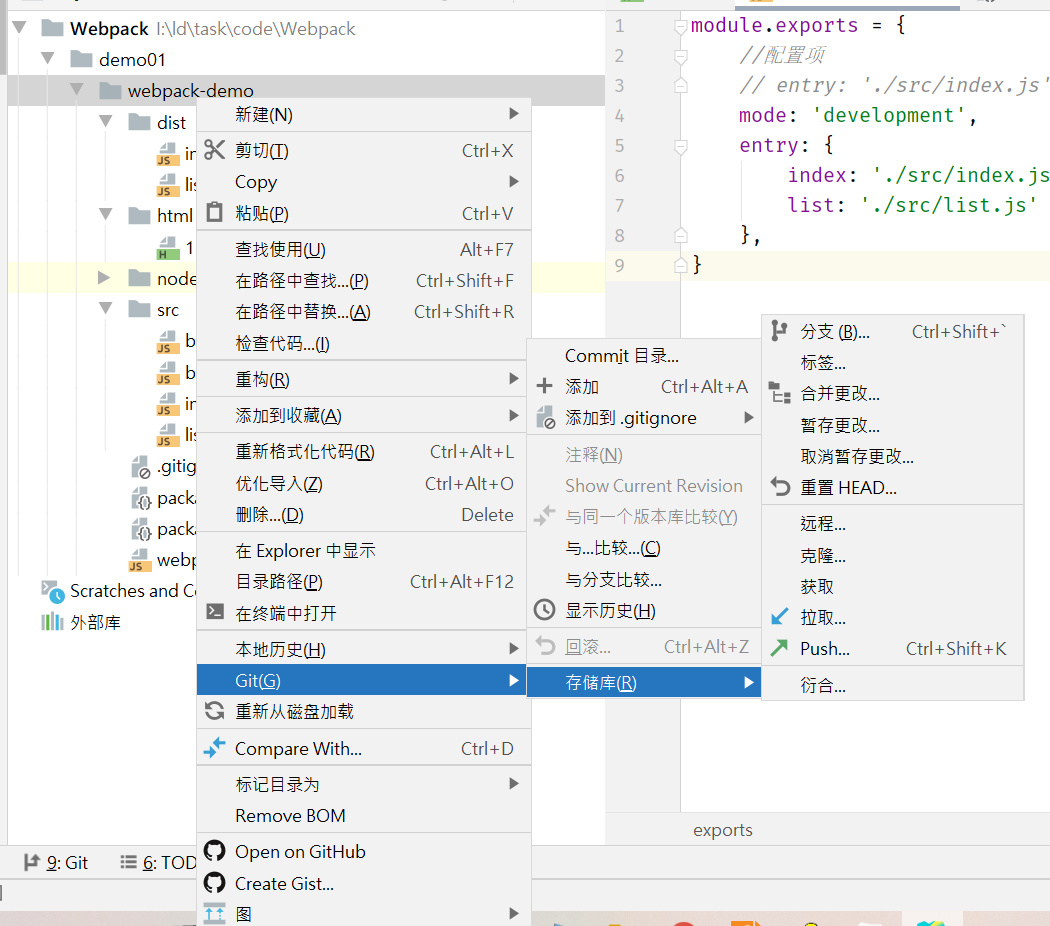Click the gitignore file icon in submenu
The height and width of the screenshot is (926, 1050).
(546, 418)
